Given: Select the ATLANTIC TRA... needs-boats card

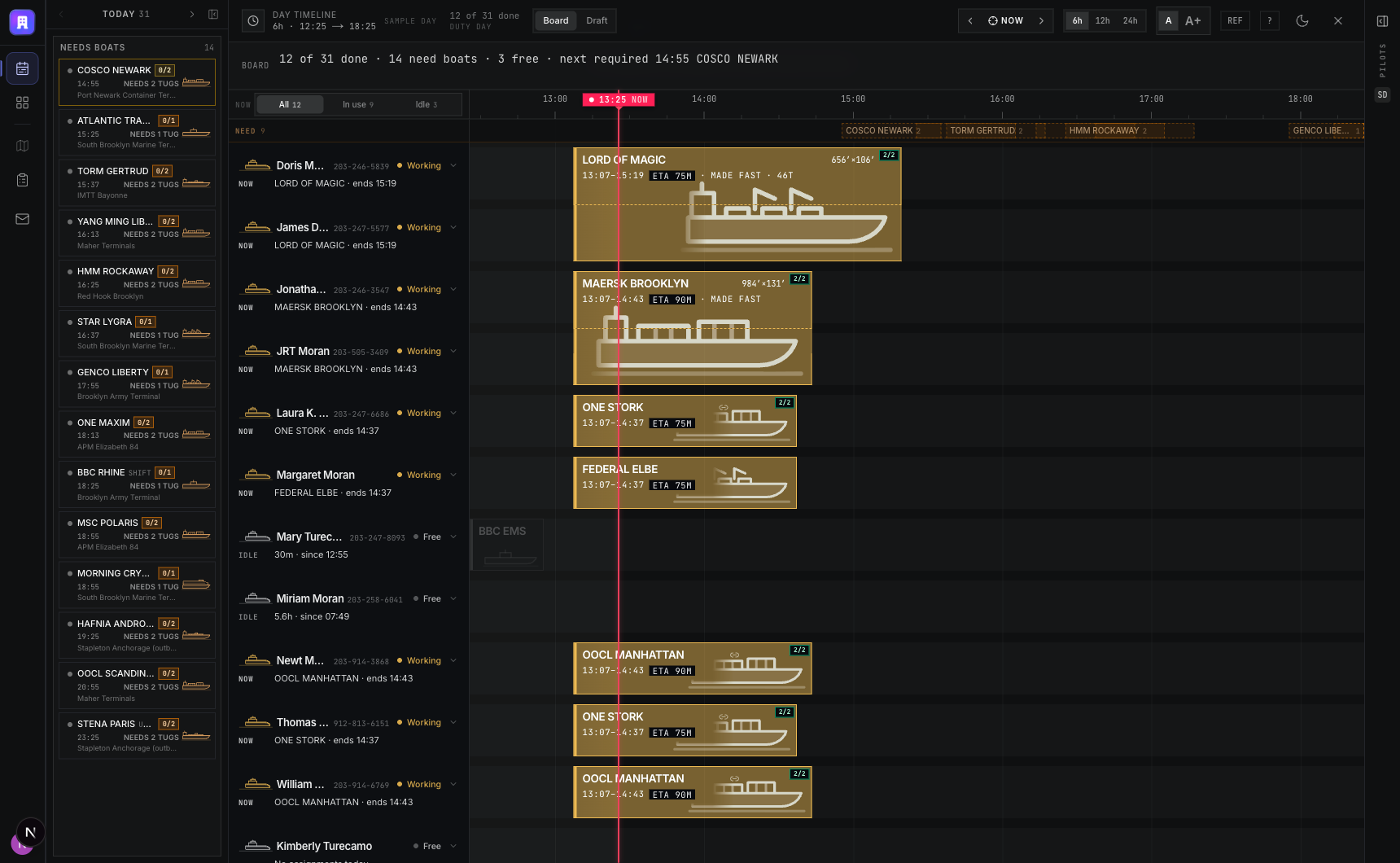Looking at the screenshot, I should pos(137,133).
